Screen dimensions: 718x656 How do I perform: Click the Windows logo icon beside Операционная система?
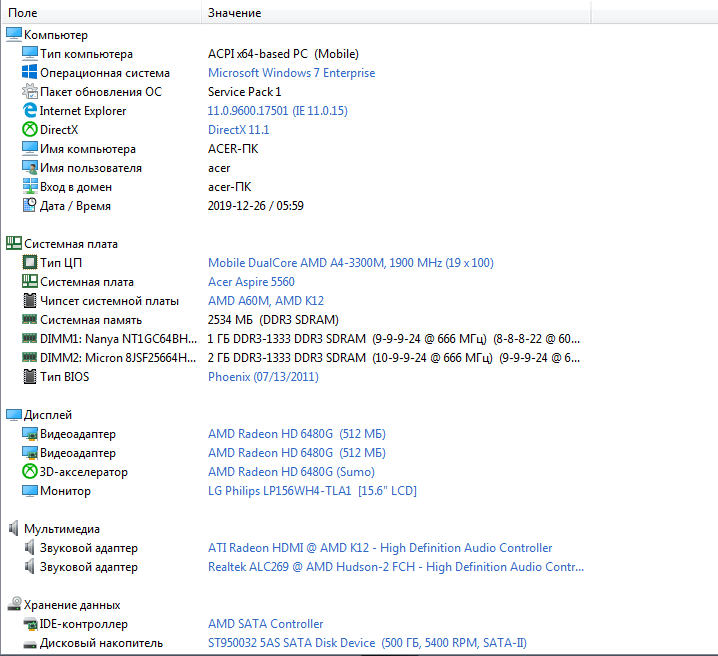pos(30,72)
